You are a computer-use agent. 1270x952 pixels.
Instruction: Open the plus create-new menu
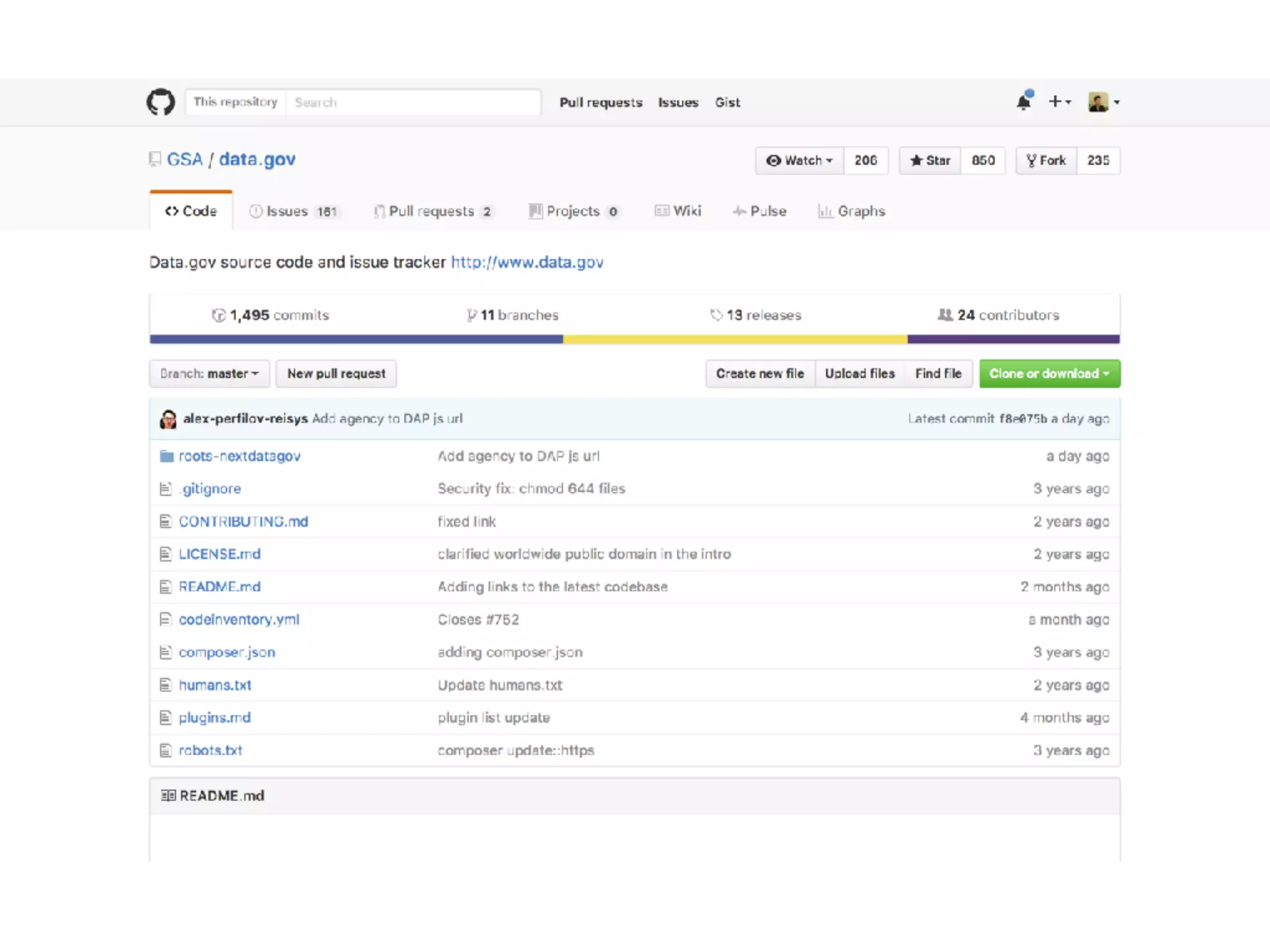coord(1059,102)
